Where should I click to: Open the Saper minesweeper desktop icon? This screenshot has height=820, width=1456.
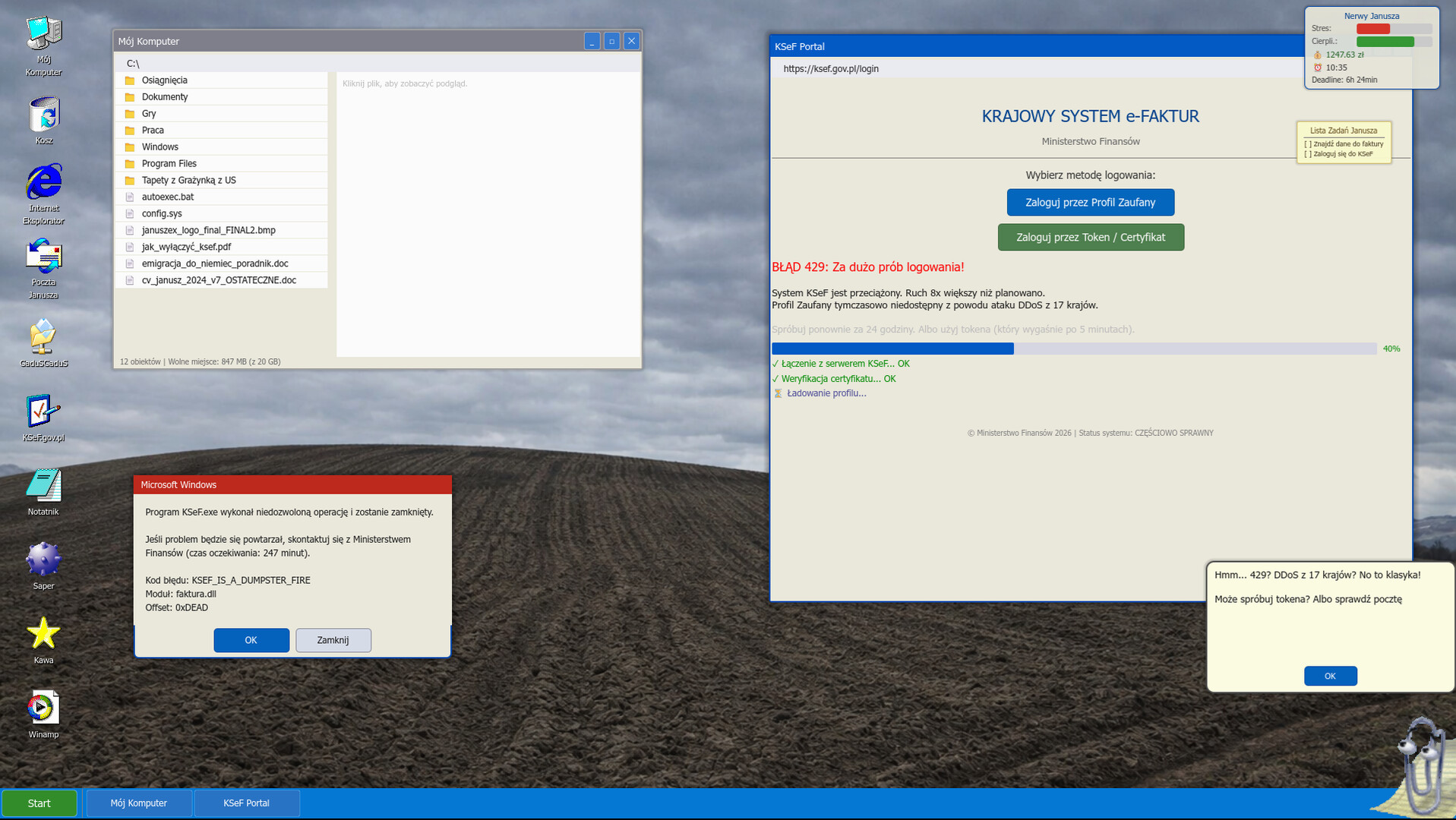tap(43, 560)
